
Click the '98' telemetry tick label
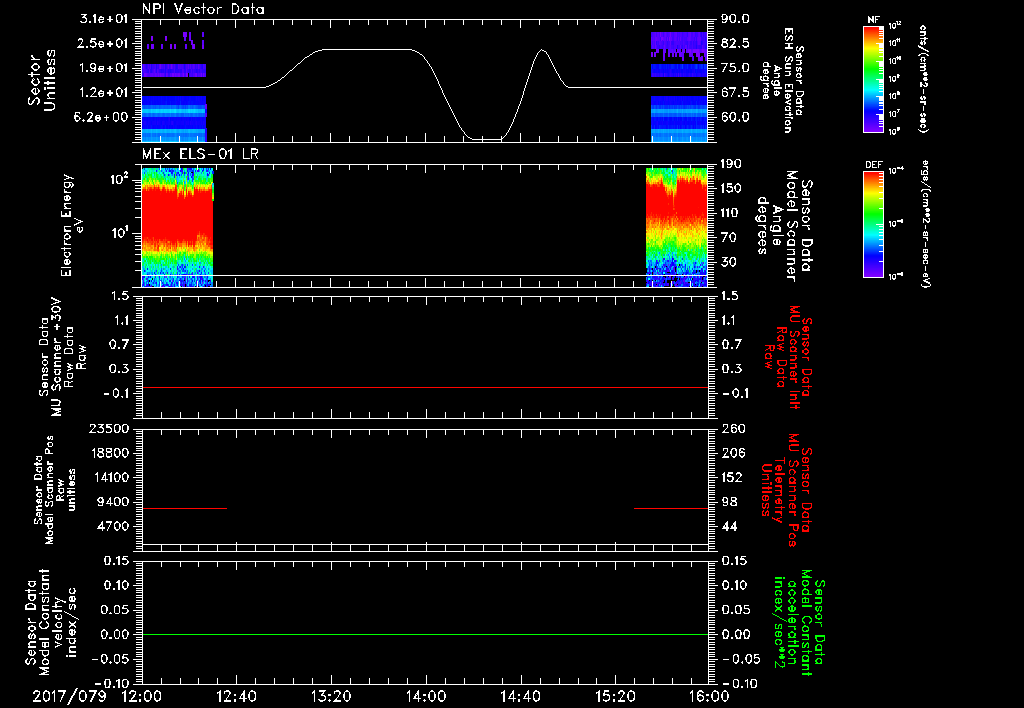[729, 502]
